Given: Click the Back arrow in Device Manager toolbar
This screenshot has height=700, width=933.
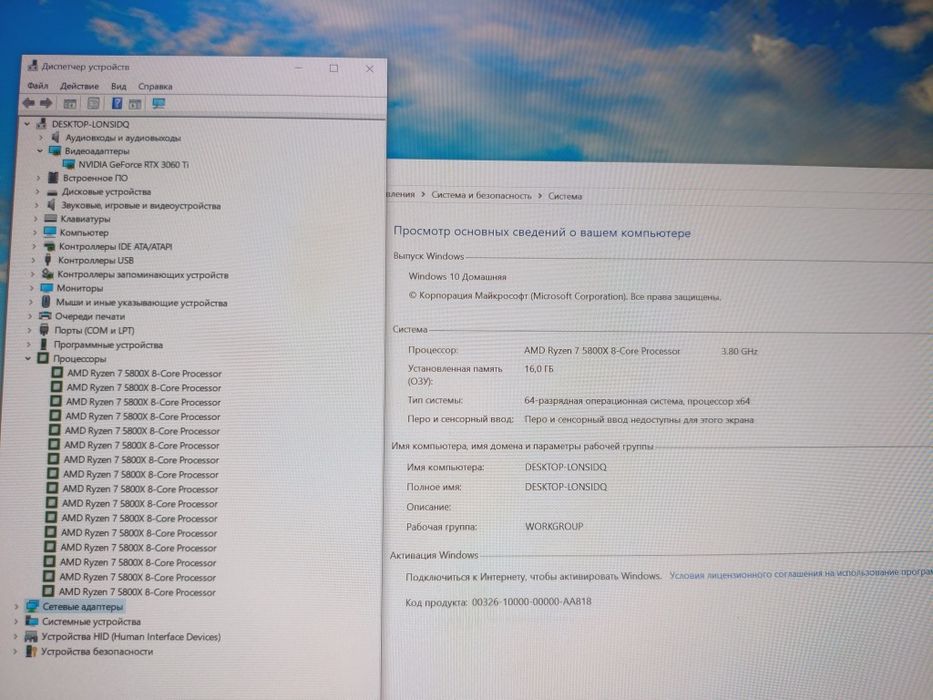Looking at the screenshot, I should coord(29,103).
